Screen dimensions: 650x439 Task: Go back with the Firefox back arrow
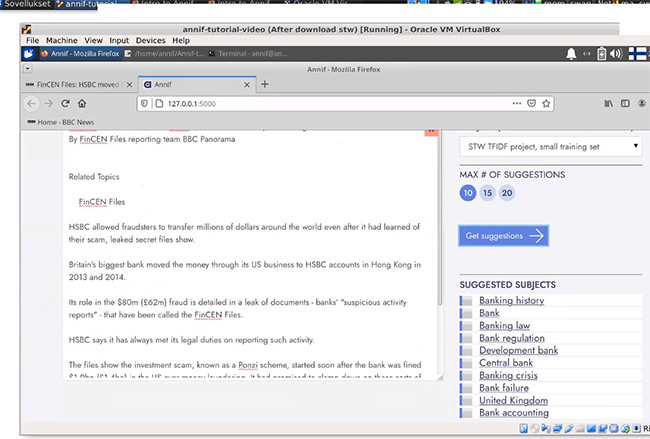click(x=32, y=103)
